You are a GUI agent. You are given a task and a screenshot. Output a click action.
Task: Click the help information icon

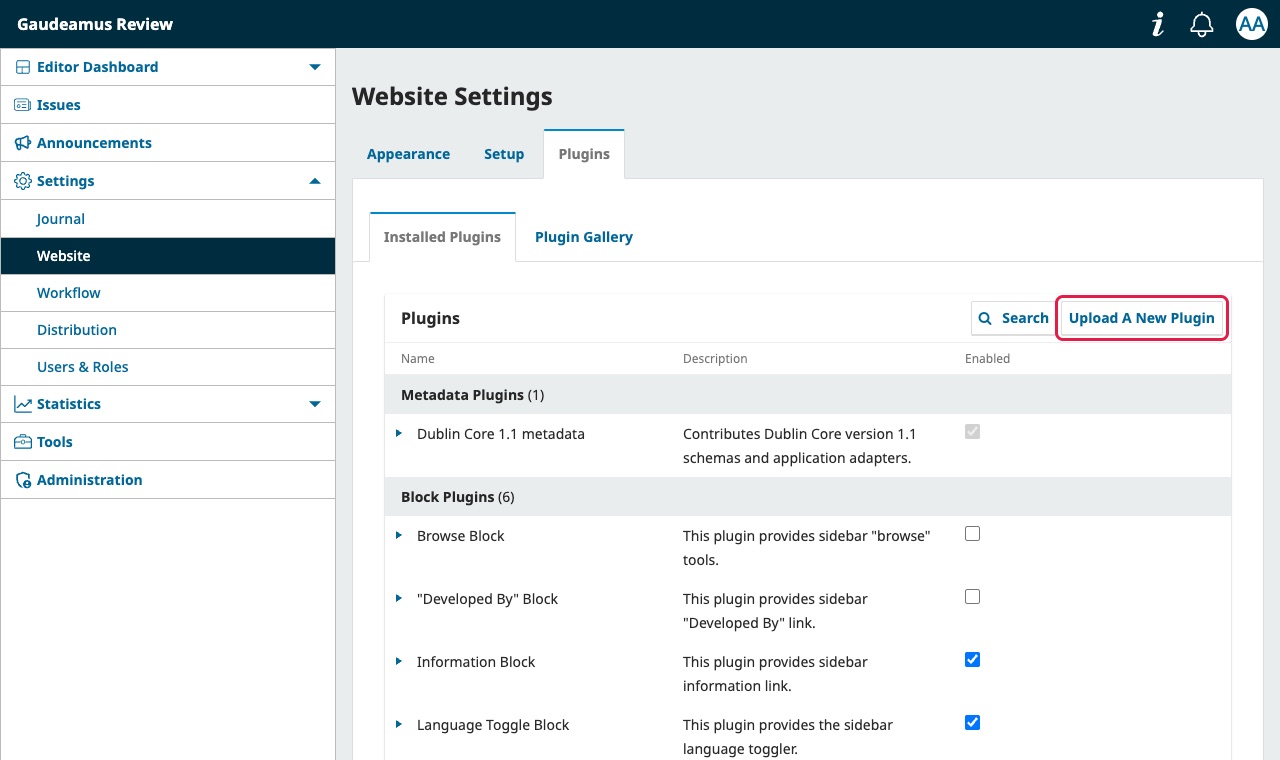coord(1158,24)
